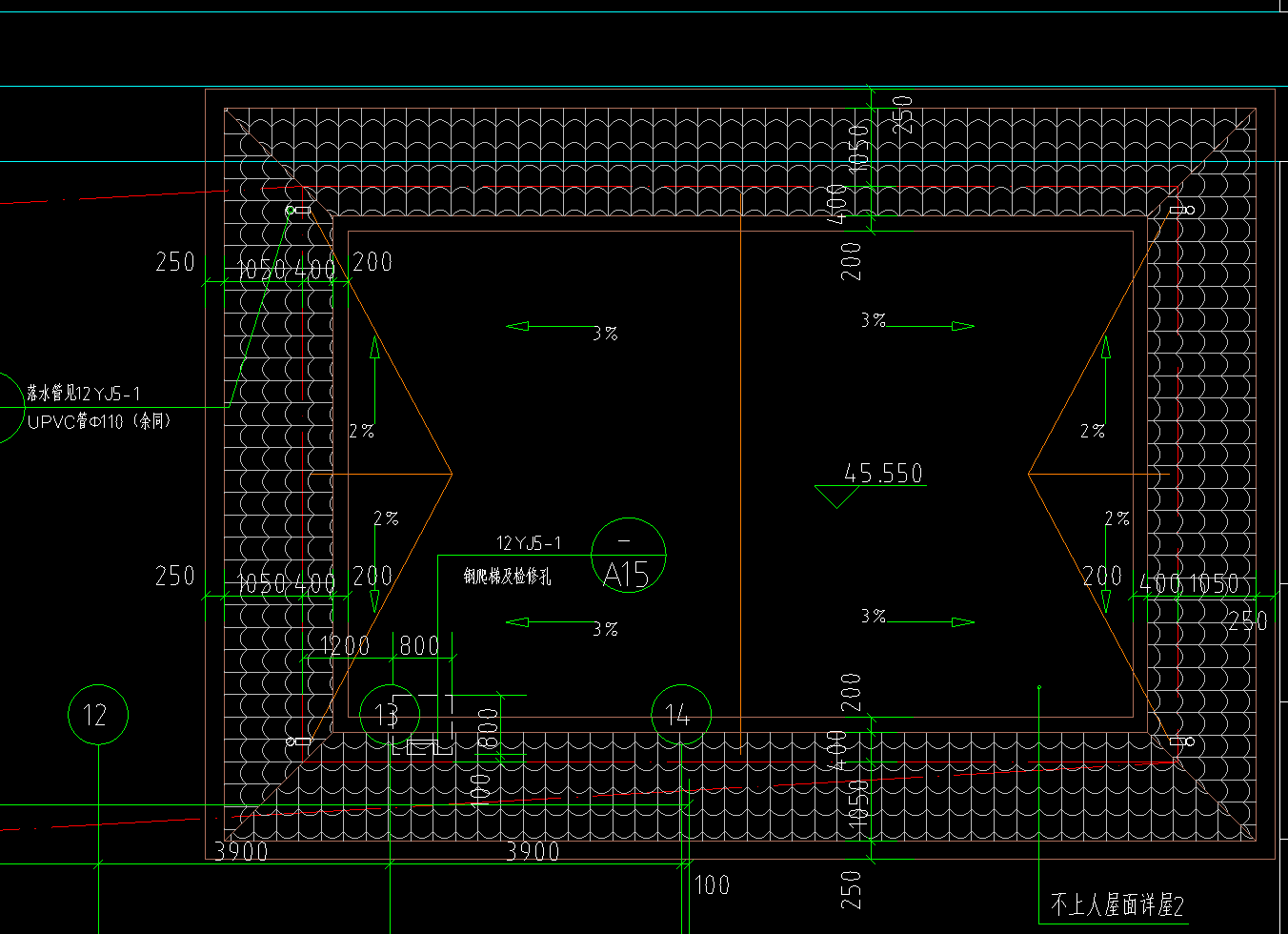The width and height of the screenshot is (1288, 934).
Task: Select the bottom-left downspout symbol
Action: (298, 741)
